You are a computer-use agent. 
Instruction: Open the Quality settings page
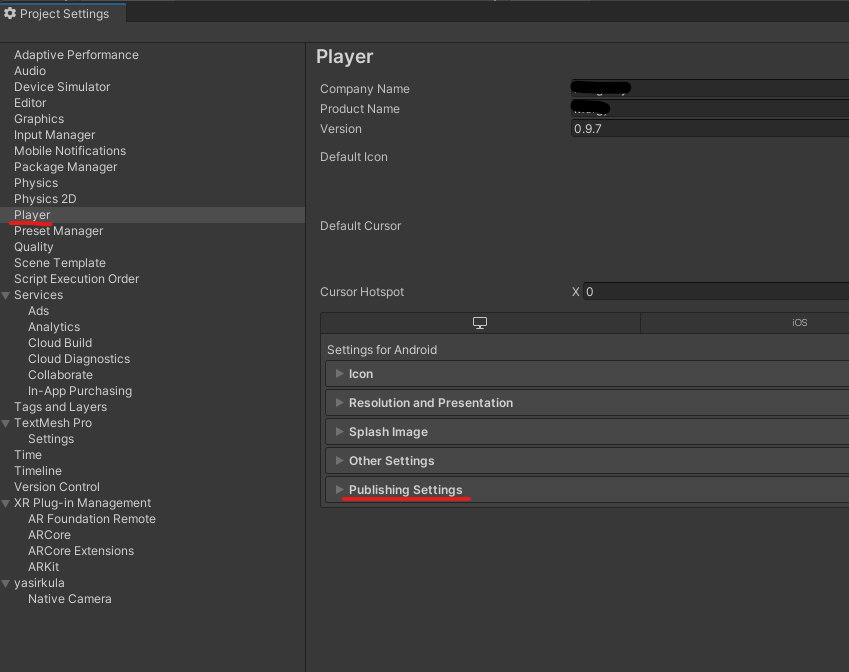tap(33, 246)
